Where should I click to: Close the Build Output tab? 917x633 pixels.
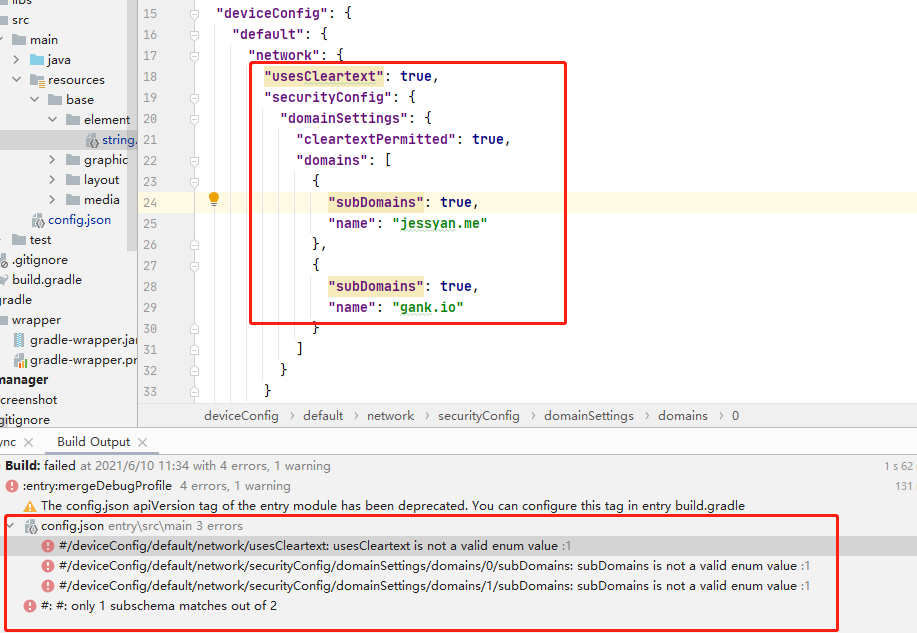coord(141,442)
